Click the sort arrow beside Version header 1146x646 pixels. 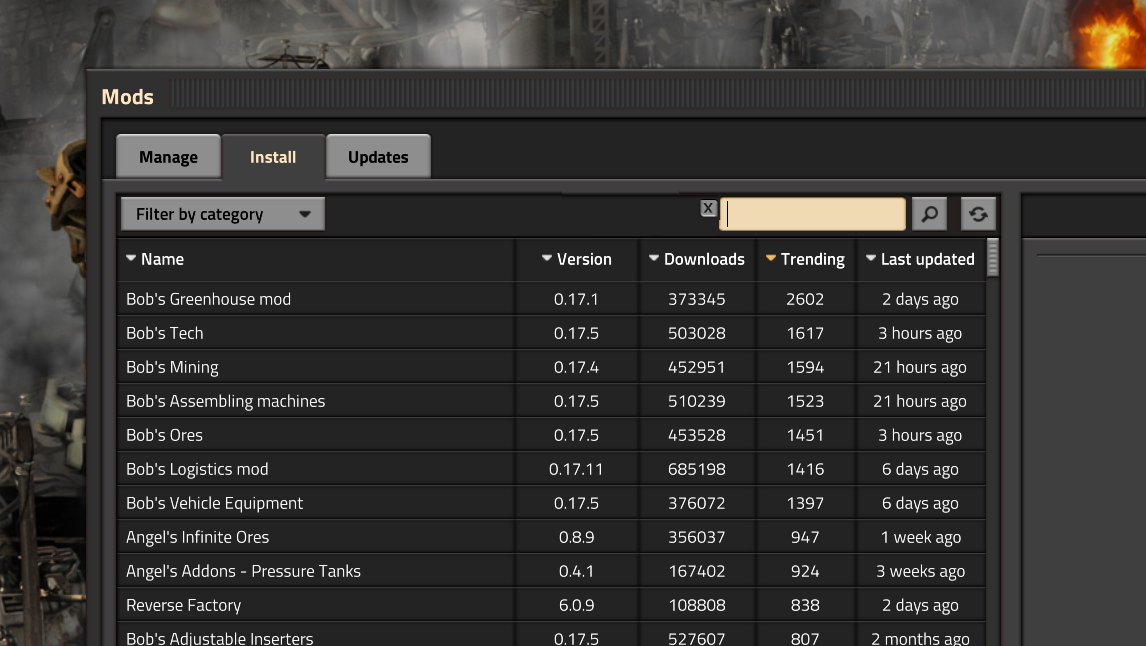pyautogui.click(x=547, y=259)
